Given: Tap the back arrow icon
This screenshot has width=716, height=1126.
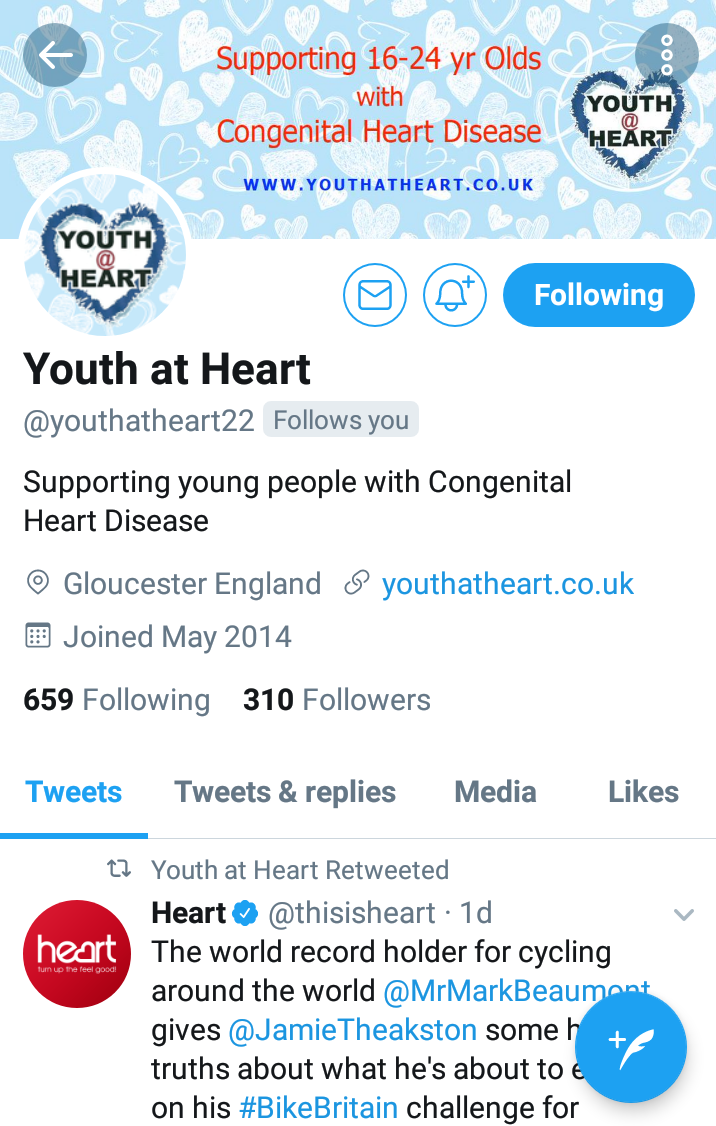Looking at the screenshot, I should [55, 55].
